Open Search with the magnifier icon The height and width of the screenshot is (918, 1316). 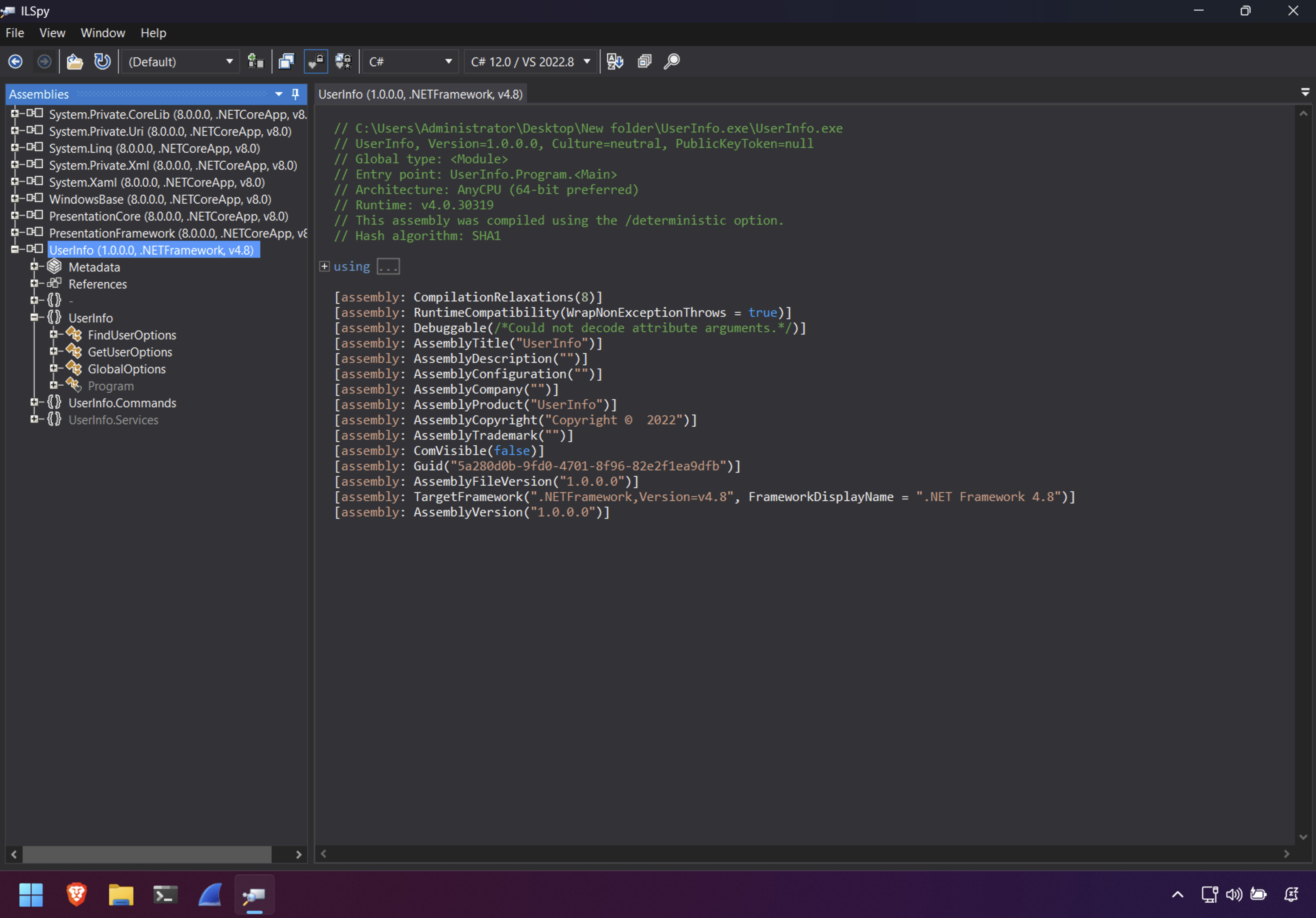(x=672, y=61)
